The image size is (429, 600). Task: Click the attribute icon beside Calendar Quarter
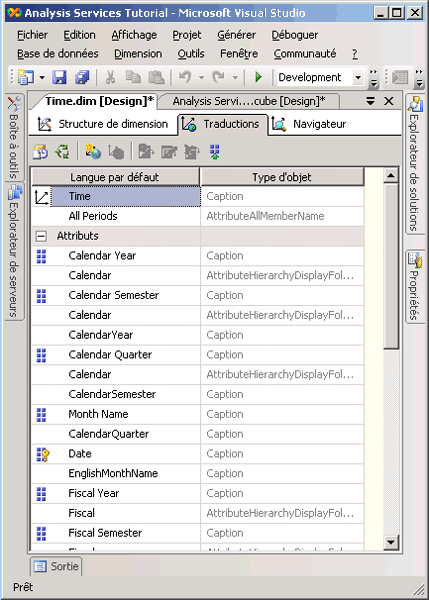tap(41, 355)
